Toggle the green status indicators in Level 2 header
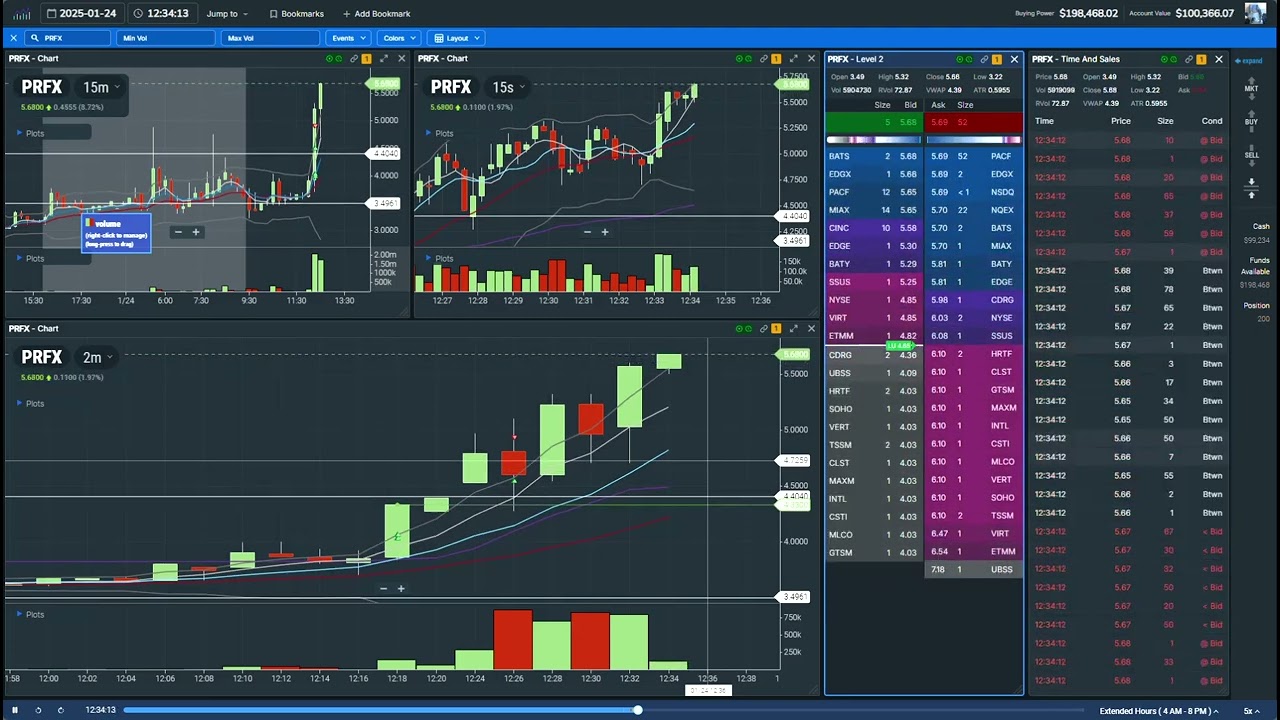The width and height of the screenshot is (1280, 720). pyautogui.click(x=963, y=59)
